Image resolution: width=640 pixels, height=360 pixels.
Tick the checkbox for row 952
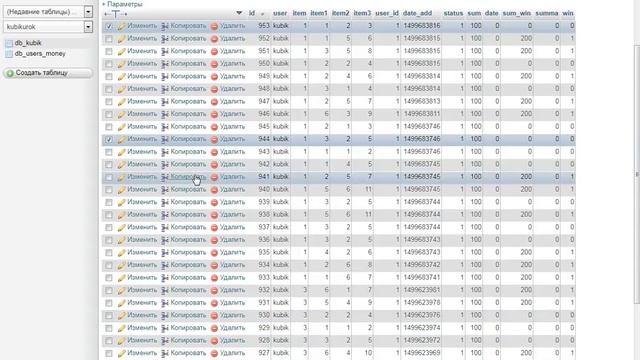point(109,39)
